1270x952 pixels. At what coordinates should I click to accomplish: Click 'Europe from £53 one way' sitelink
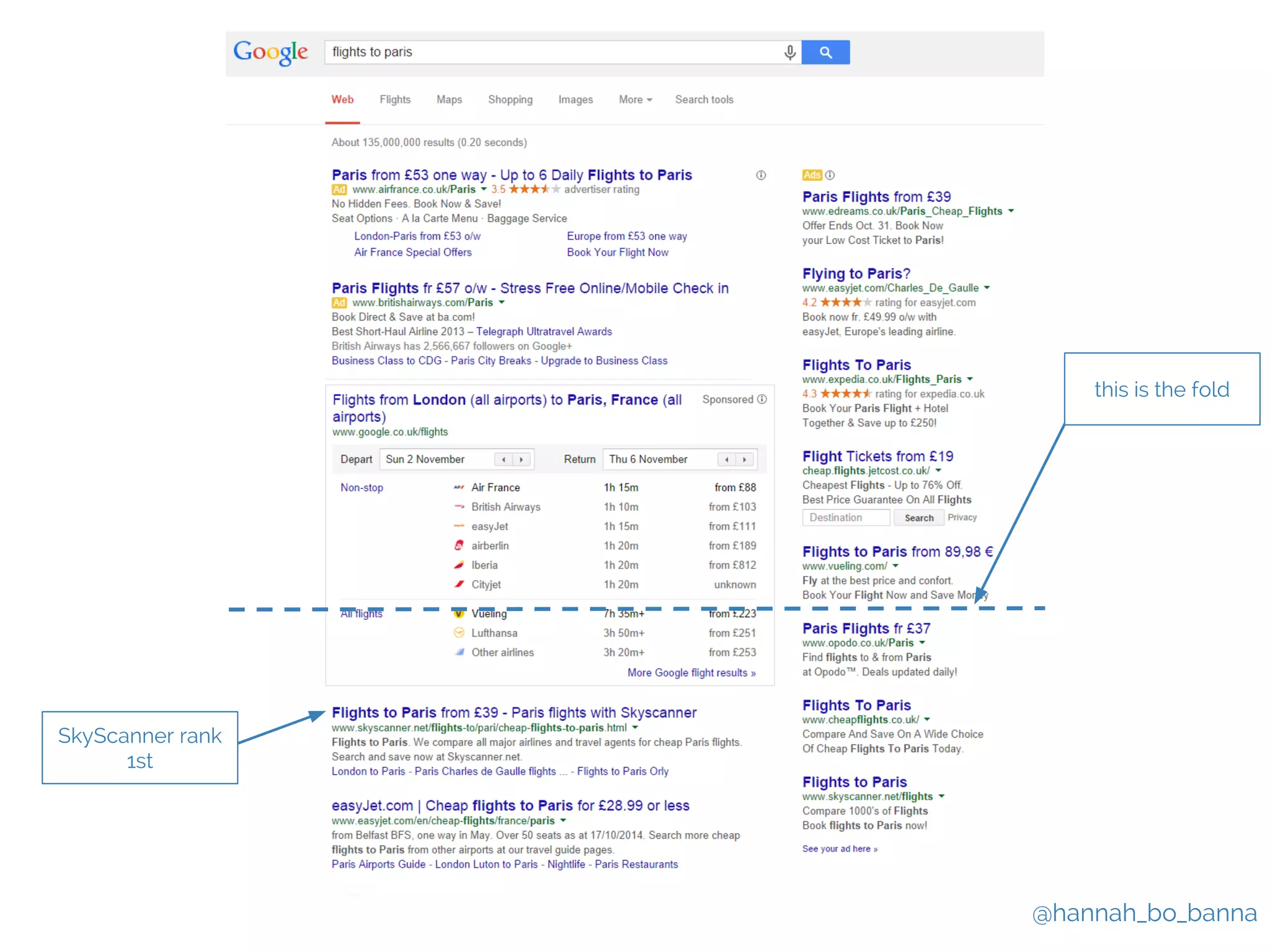[626, 236]
